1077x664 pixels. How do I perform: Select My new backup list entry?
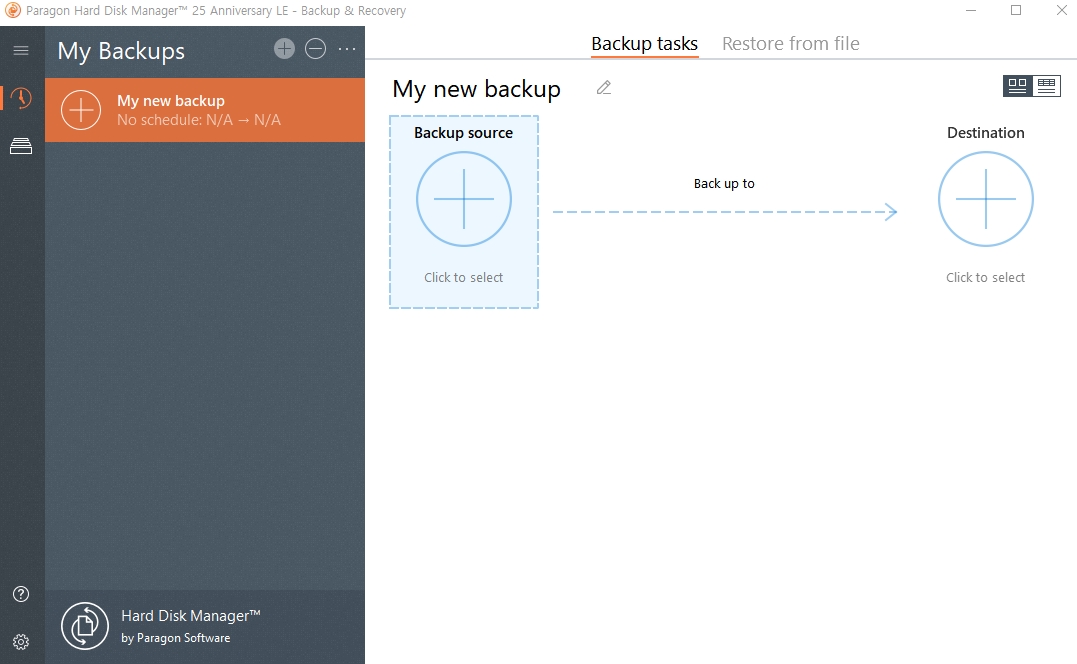[205, 110]
